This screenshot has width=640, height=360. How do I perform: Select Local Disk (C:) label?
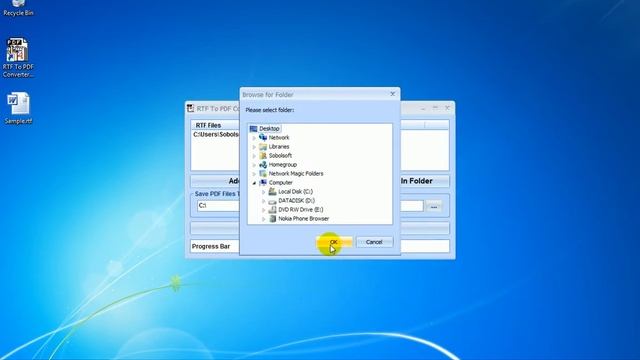point(296,191)
